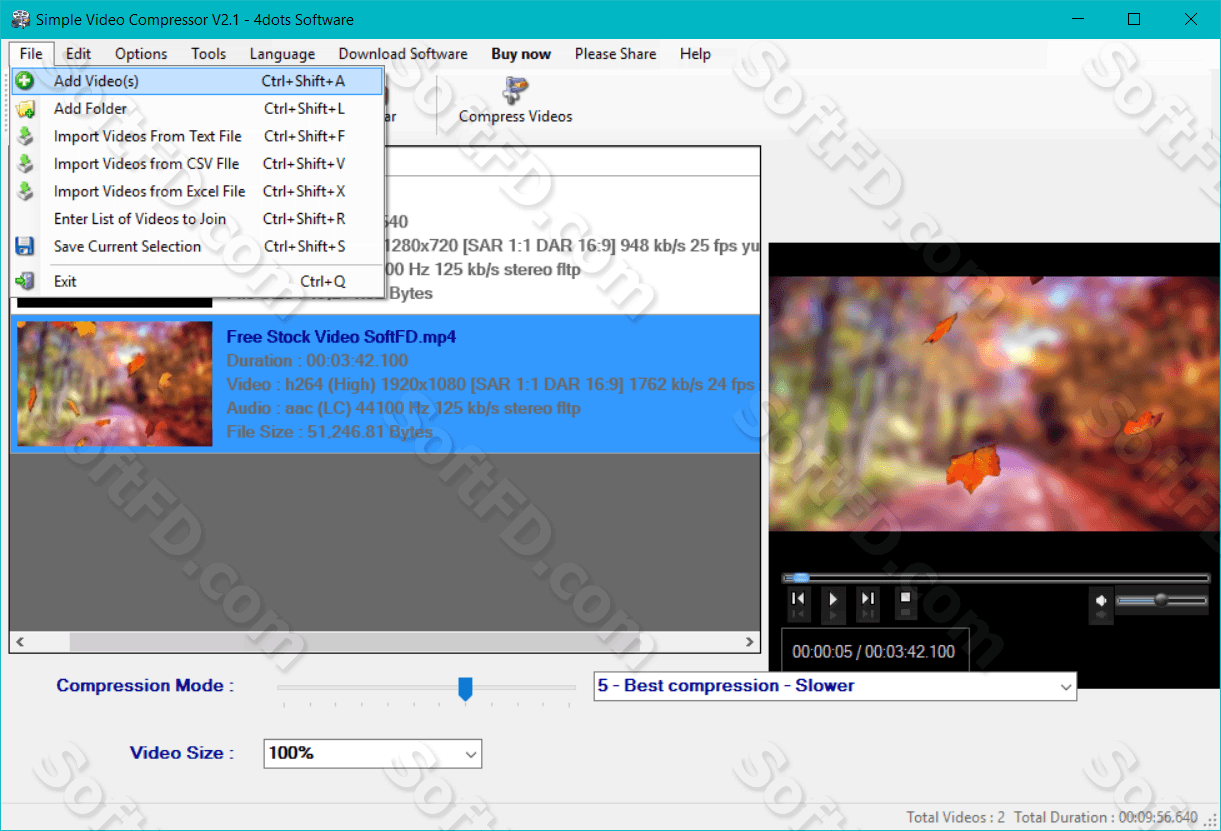Select the Add Video(s) menu entry
Viewport: 1221px width, 831px height.
[x=197, y=81]
